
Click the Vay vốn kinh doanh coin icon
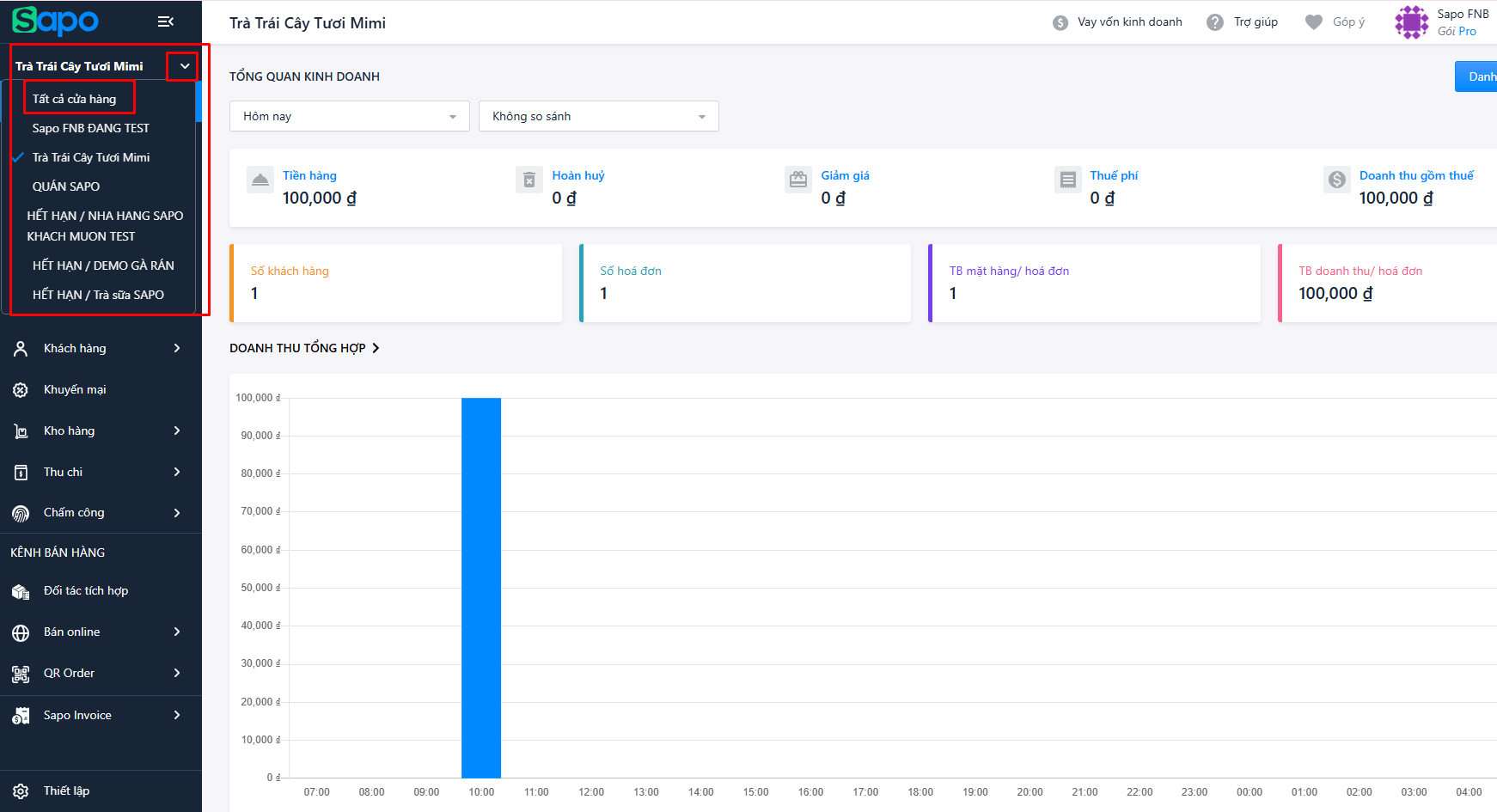(x=1060, y=22)
